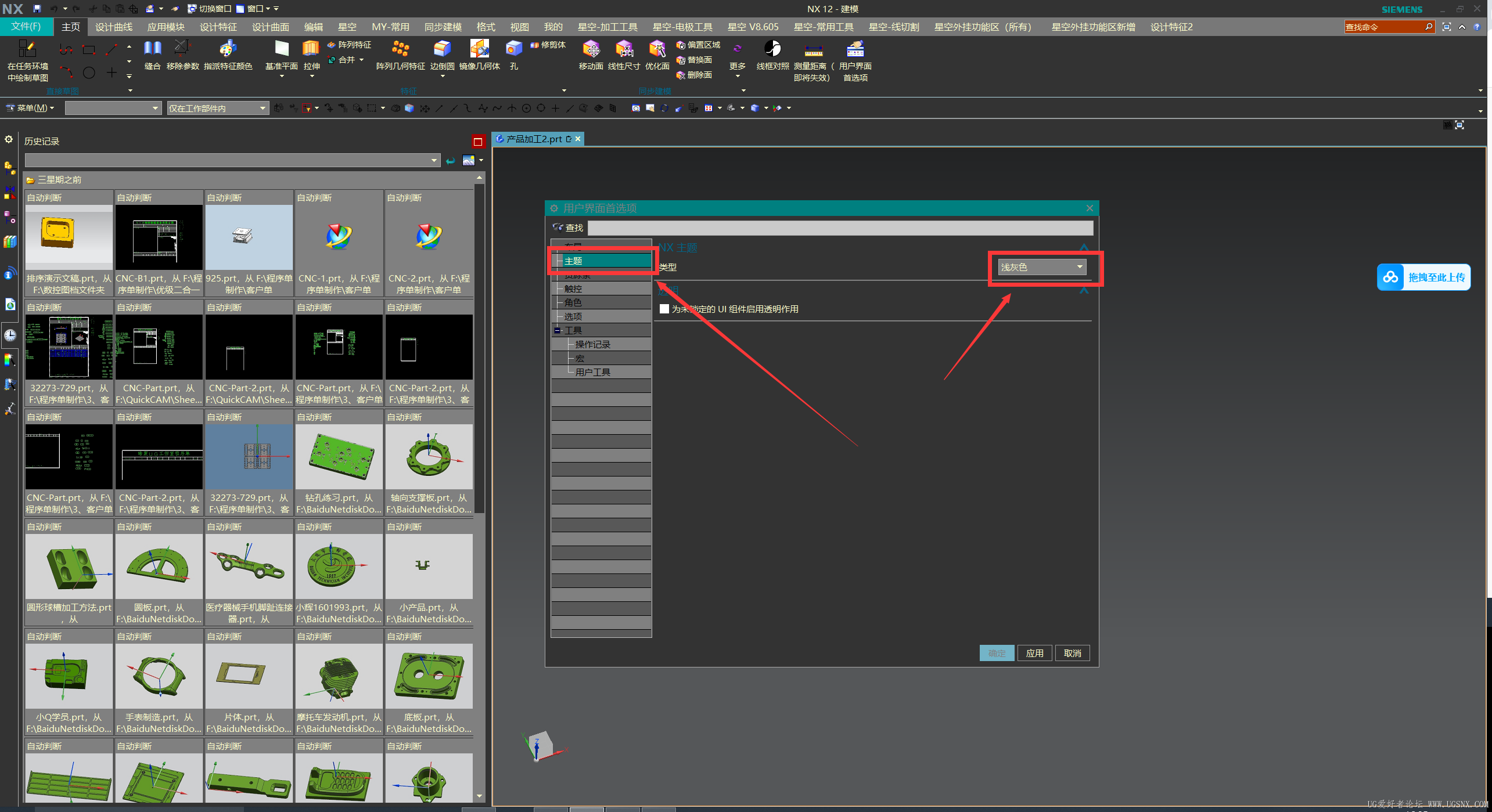Click the 测量距离 measure distance icon
Viewport: 1492px width, 812px height.
(812, 49)
